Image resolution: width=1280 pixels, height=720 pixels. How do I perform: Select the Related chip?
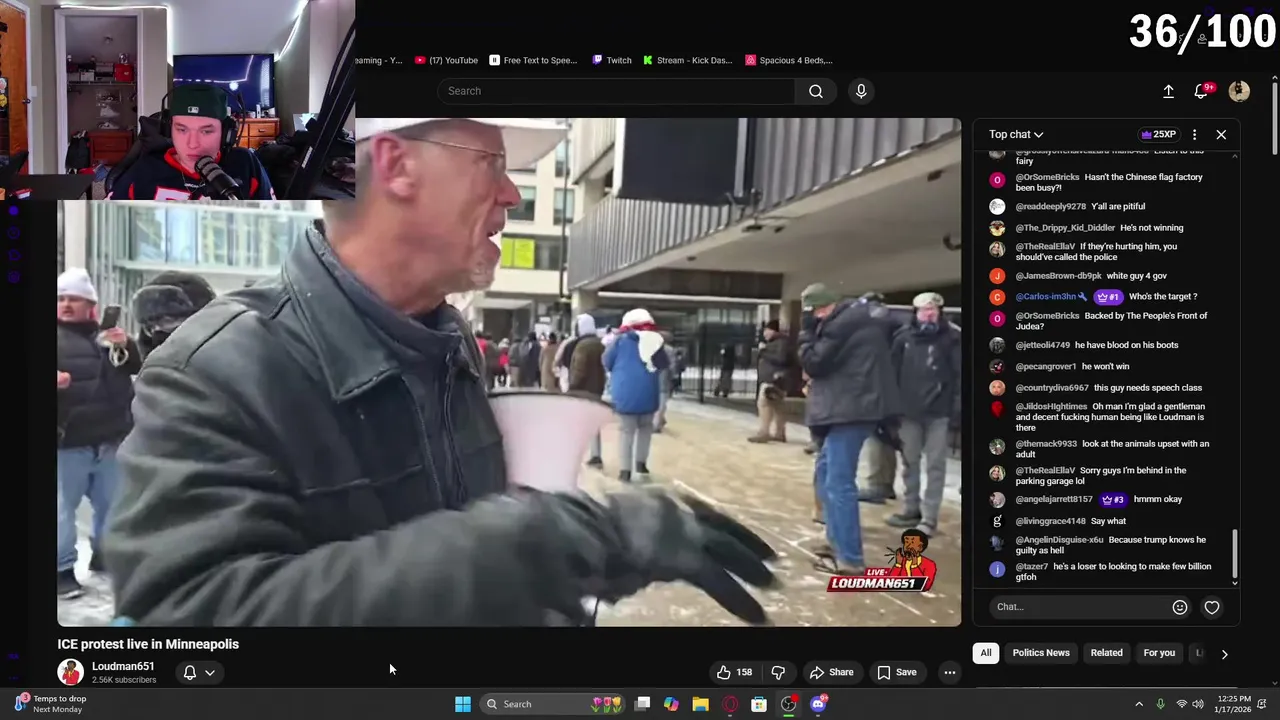pos(1106,653)
